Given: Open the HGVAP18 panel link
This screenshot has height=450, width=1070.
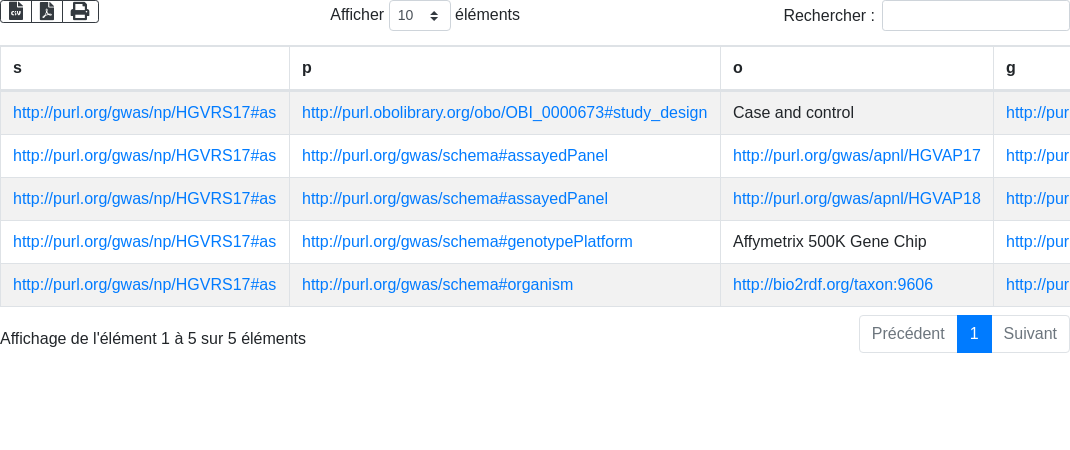Looking at the screenshot, I should 856,199.
